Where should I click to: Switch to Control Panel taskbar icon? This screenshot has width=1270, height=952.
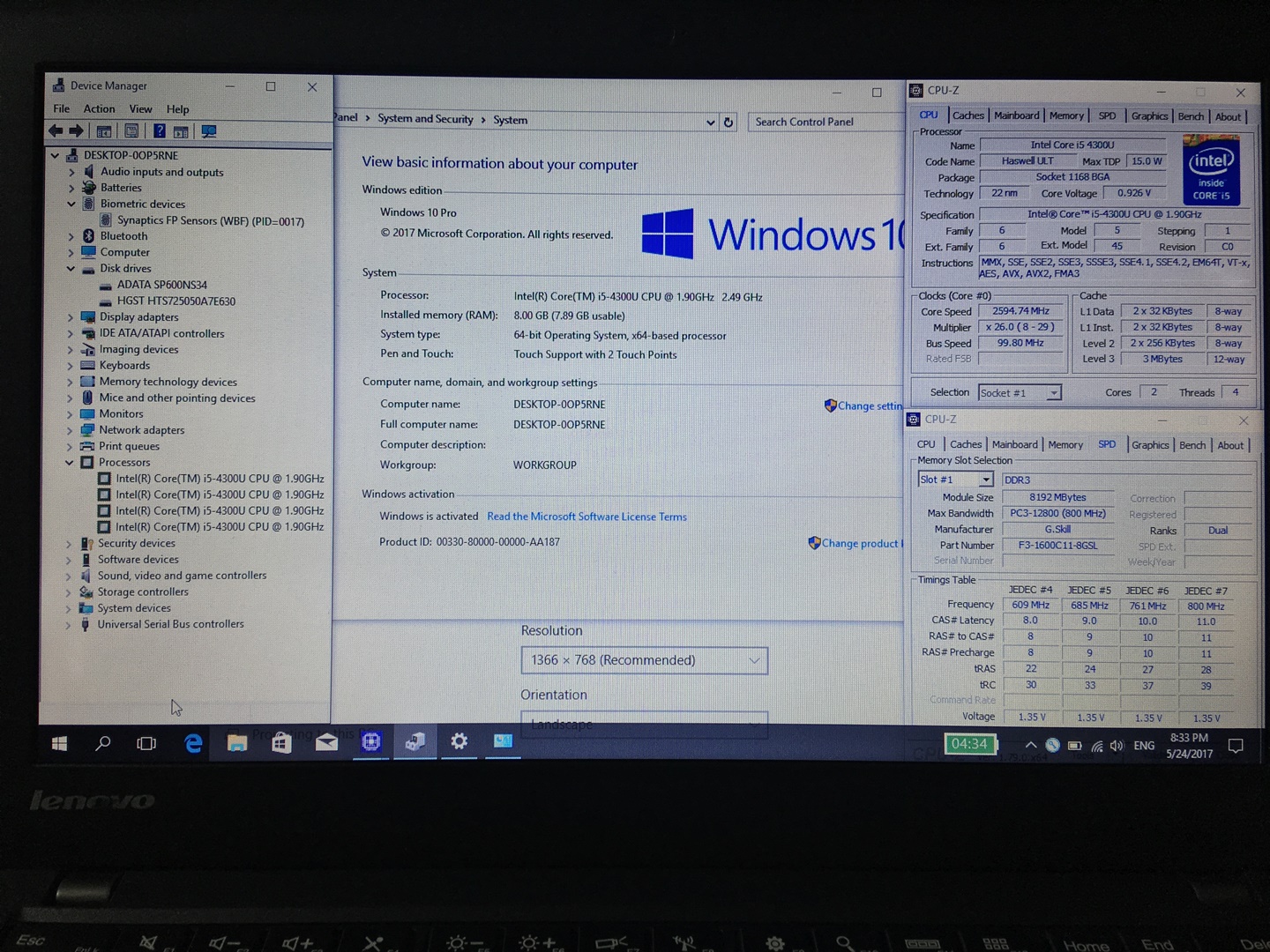click(503, 741)
